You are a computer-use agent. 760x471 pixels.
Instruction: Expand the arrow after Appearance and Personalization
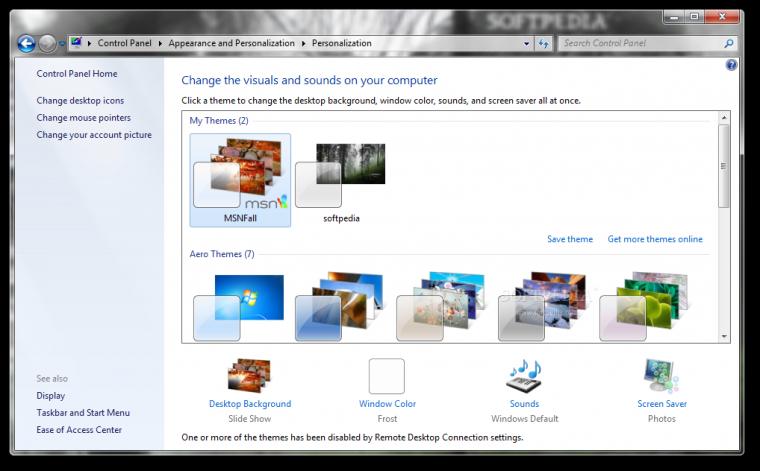(x=303, y=44)
